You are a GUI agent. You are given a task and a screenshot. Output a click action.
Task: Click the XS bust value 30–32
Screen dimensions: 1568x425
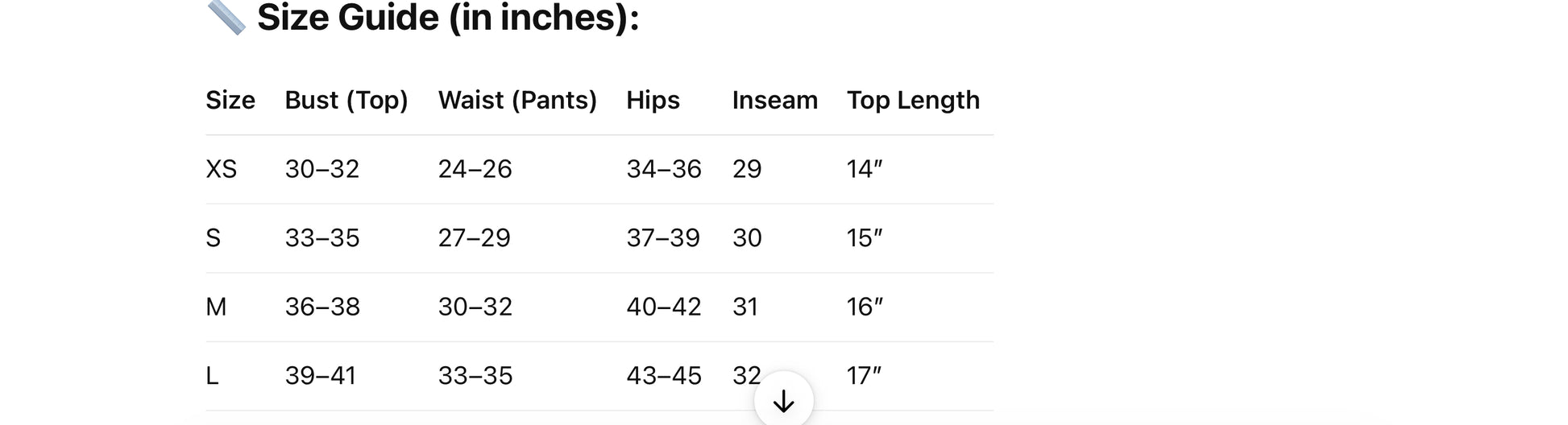click(x=322, y=169)
